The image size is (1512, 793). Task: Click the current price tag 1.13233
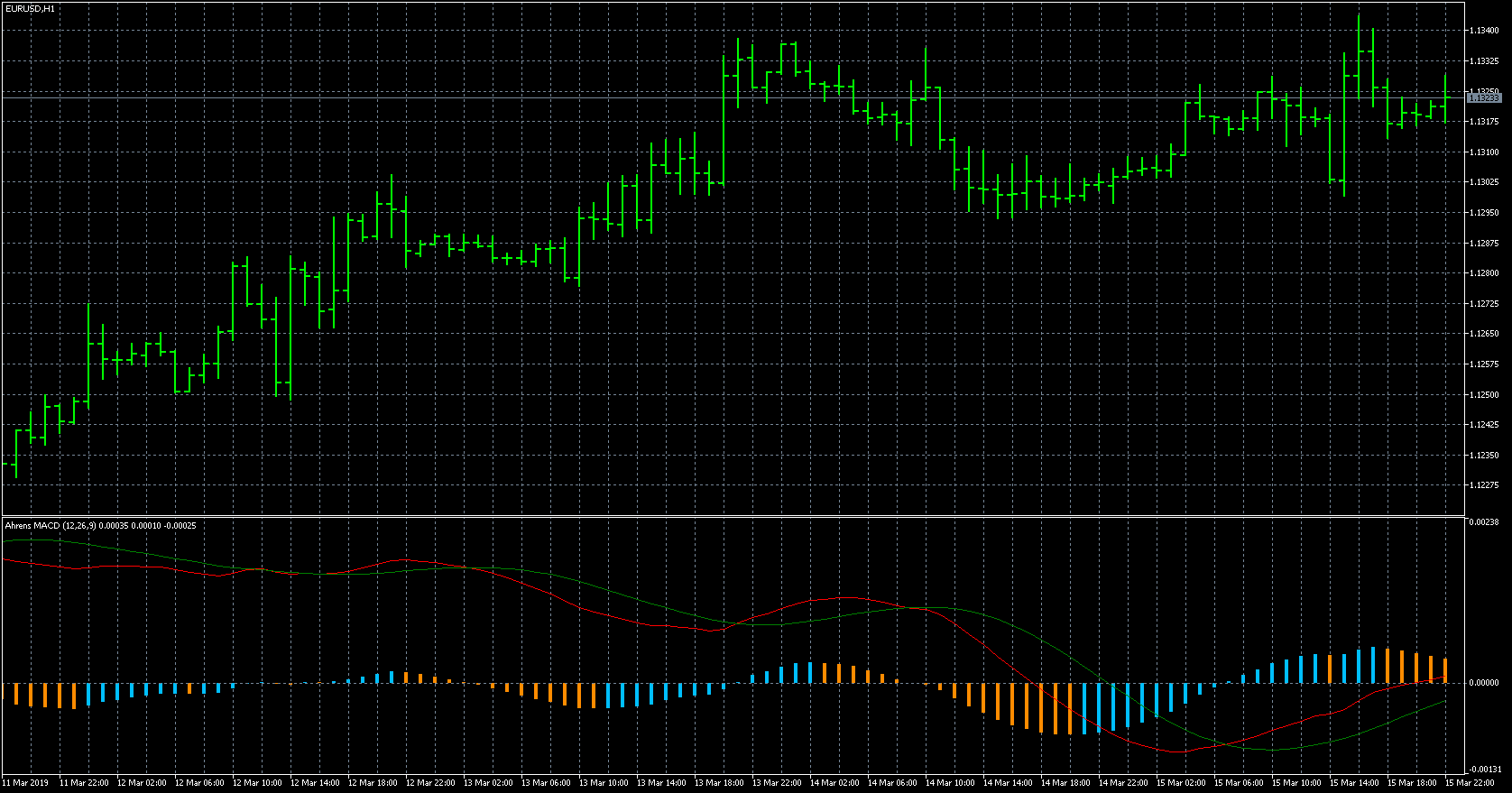pos(1484,97)
